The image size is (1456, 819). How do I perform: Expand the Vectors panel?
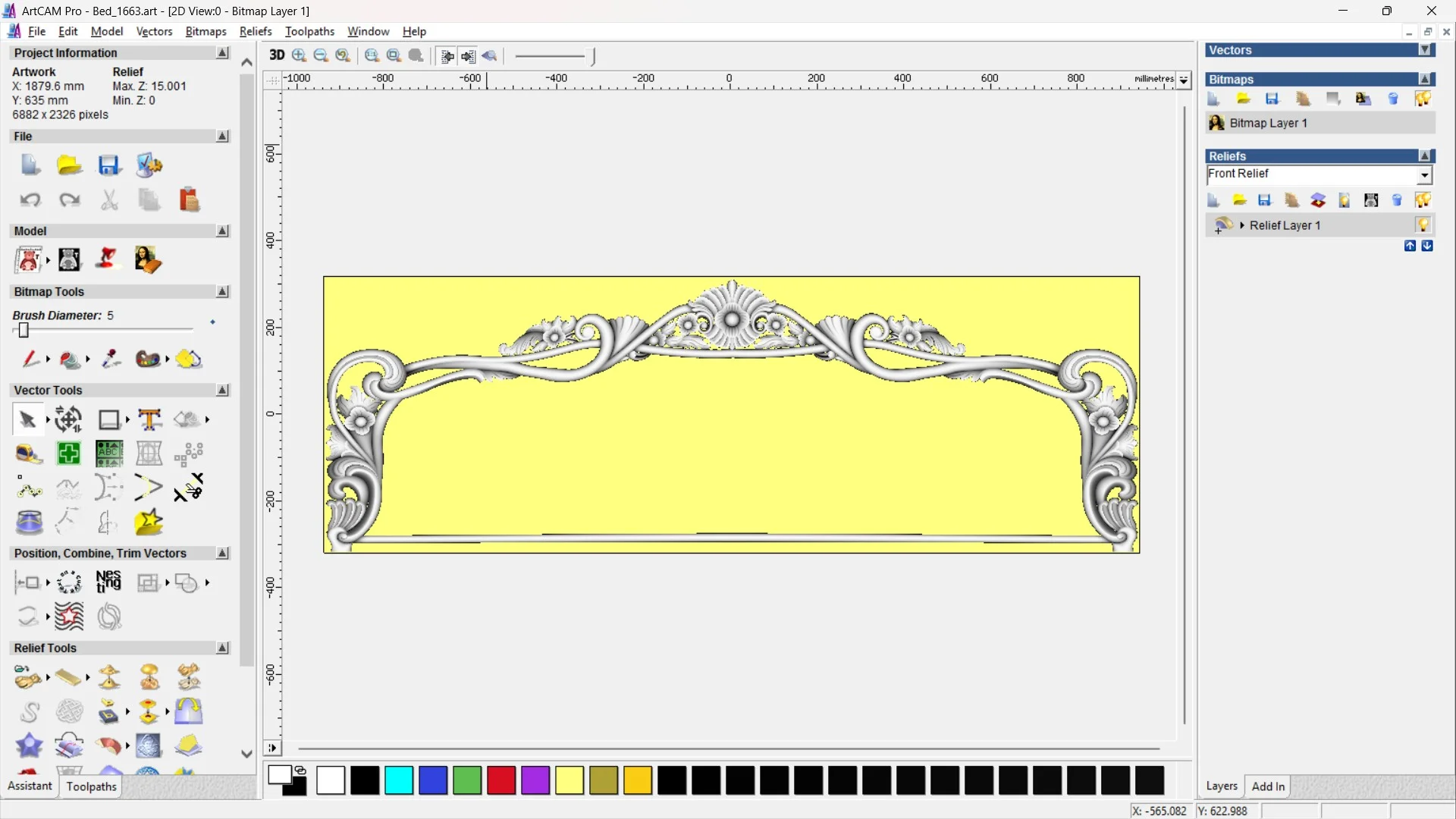[x=1425, y=50]
